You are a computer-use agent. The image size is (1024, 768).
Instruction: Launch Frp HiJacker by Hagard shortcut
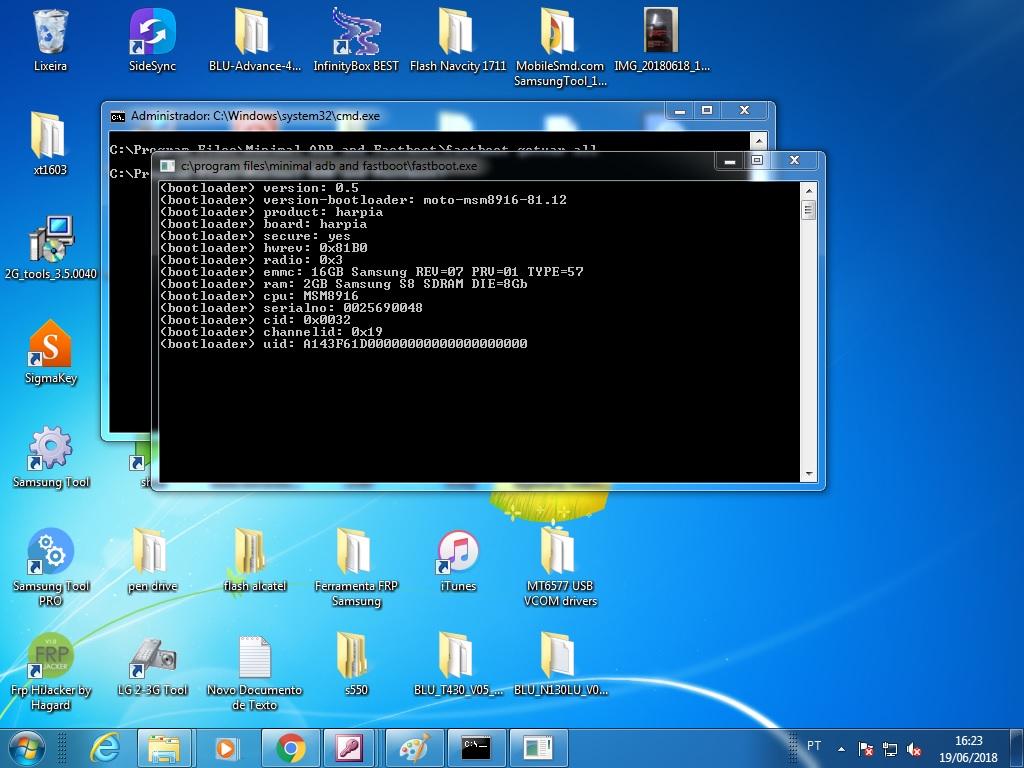pos(50,671)
